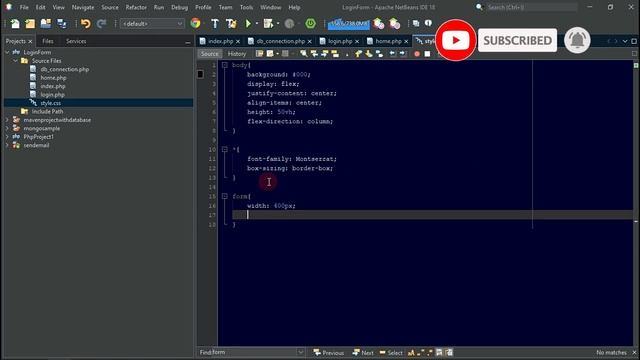Select home.php in project tree

coord(53,78)
